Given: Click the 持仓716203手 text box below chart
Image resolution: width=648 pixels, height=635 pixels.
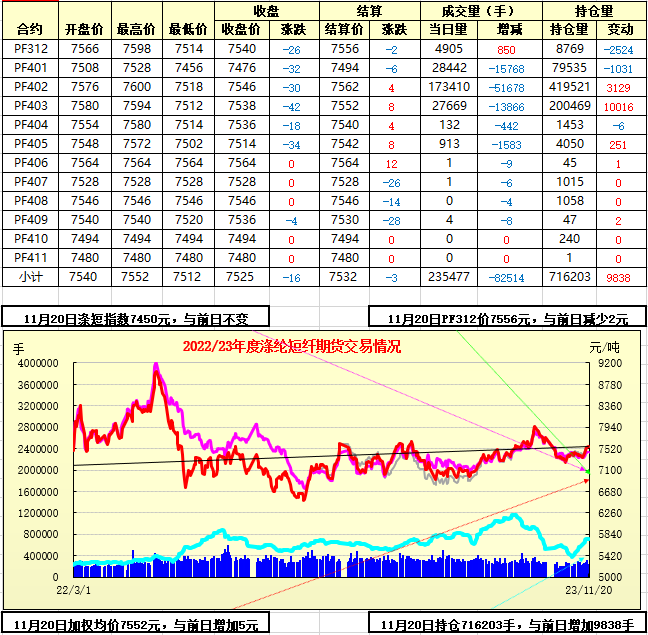Looking at the screenshot, I should 507,625.
